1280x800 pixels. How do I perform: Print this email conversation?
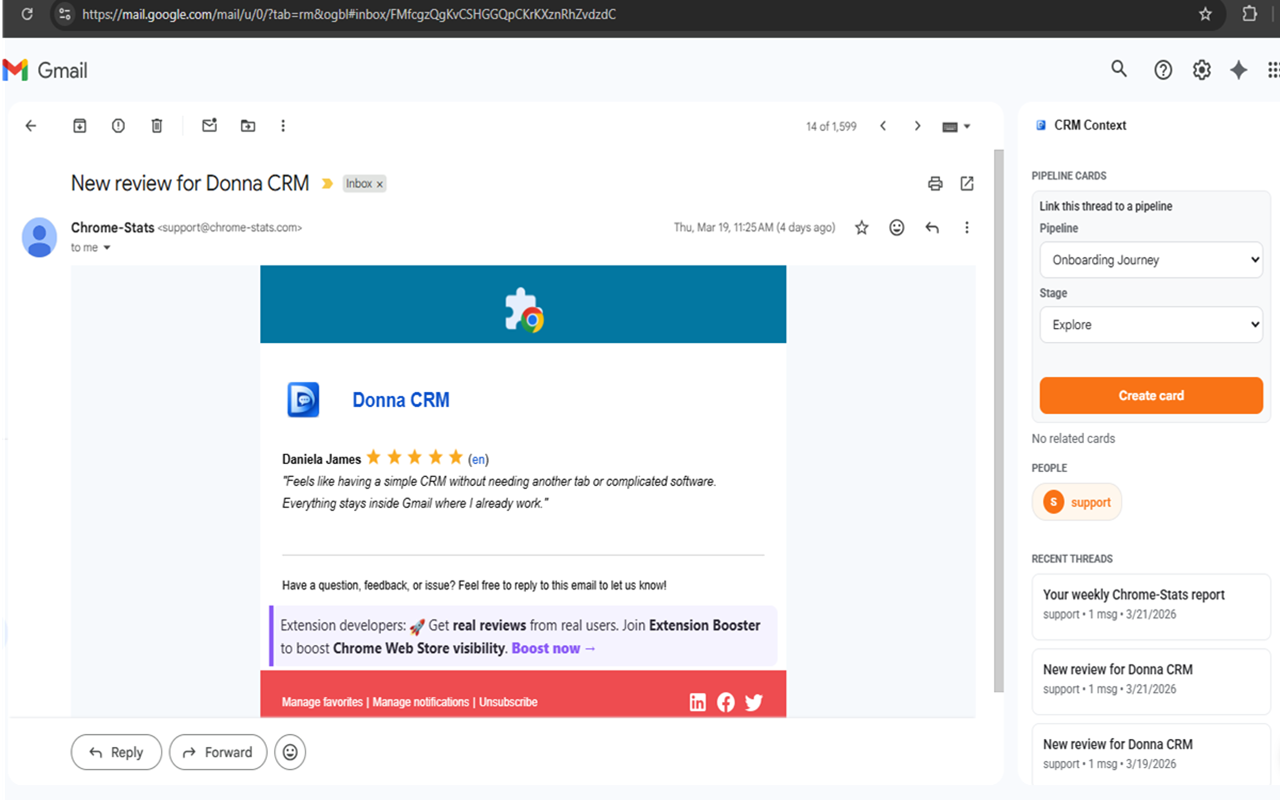(x=935, y=183)
